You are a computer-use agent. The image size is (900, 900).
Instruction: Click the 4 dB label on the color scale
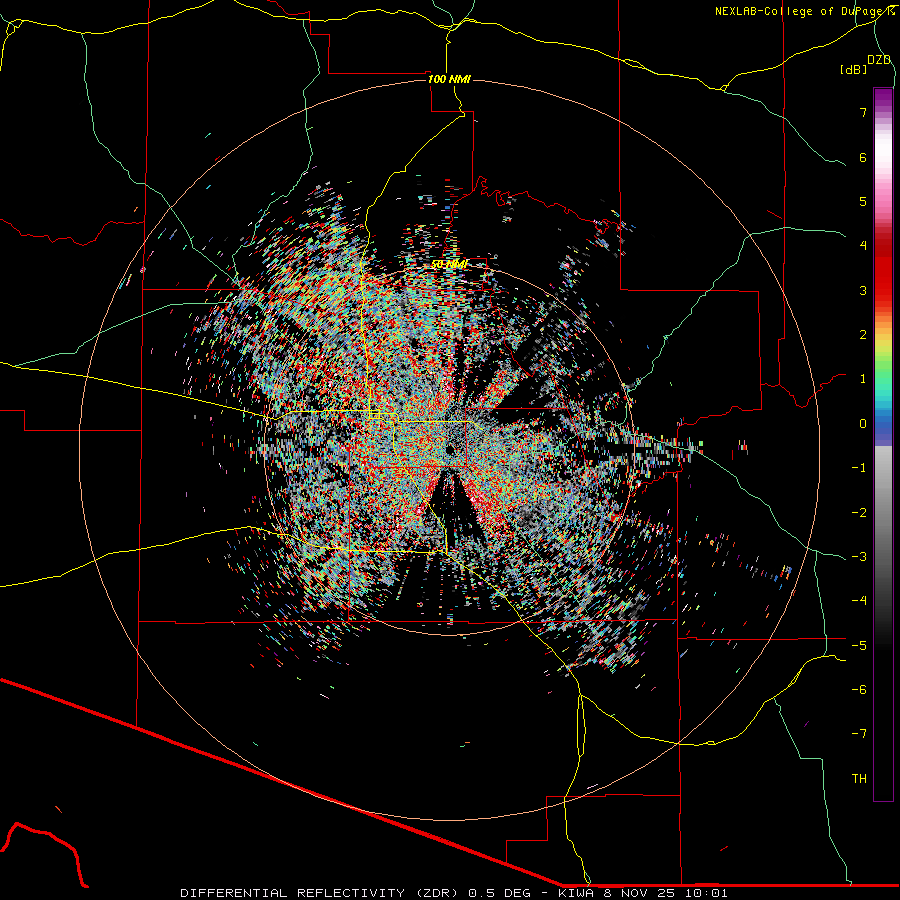click(x=863, y=246)
